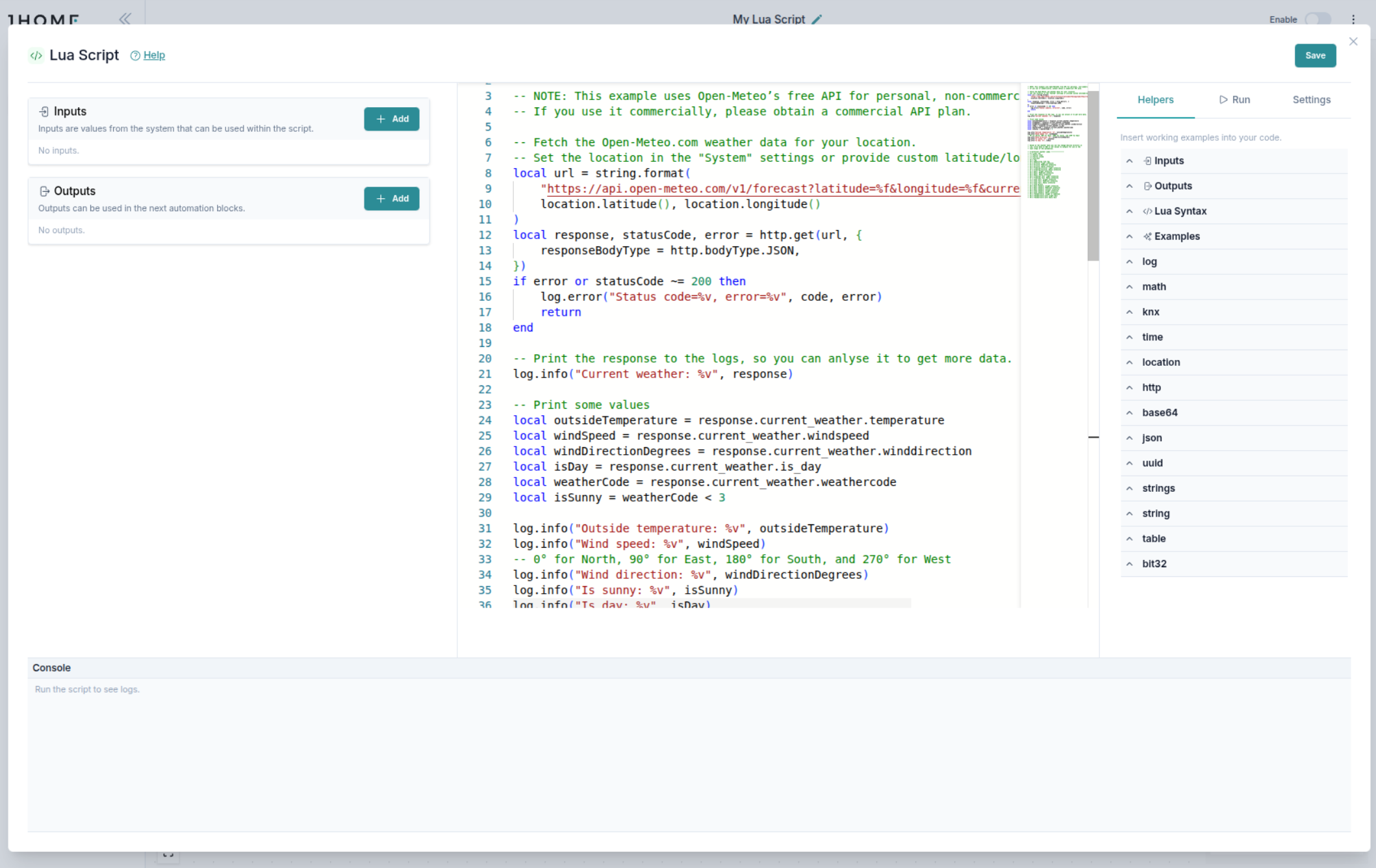This screenshot has width=1376, height=868.
Task: Collapse the http helper section
Action: [1130, 387]
